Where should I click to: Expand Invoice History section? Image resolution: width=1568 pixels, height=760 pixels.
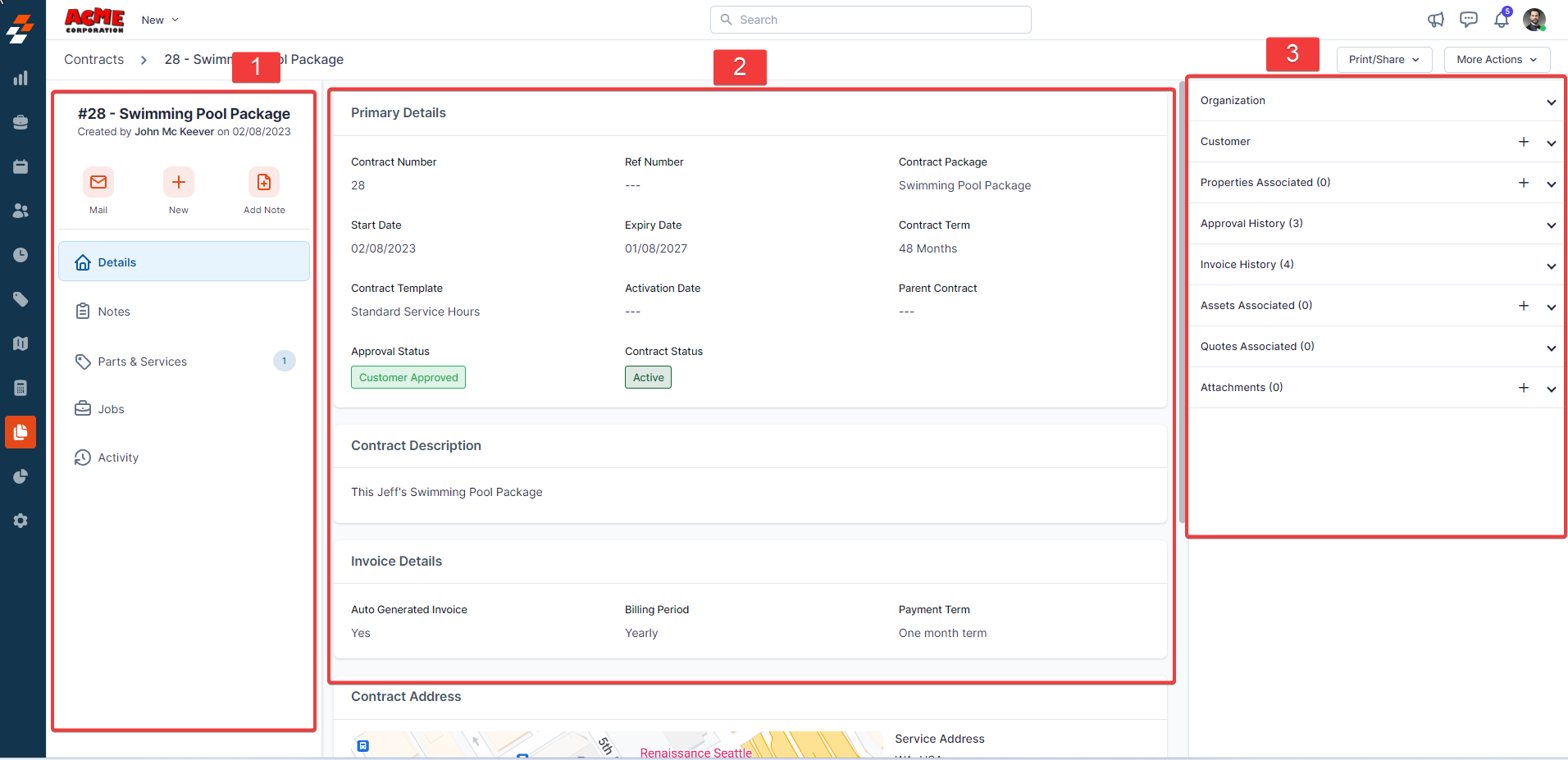tap(1551, 266)
